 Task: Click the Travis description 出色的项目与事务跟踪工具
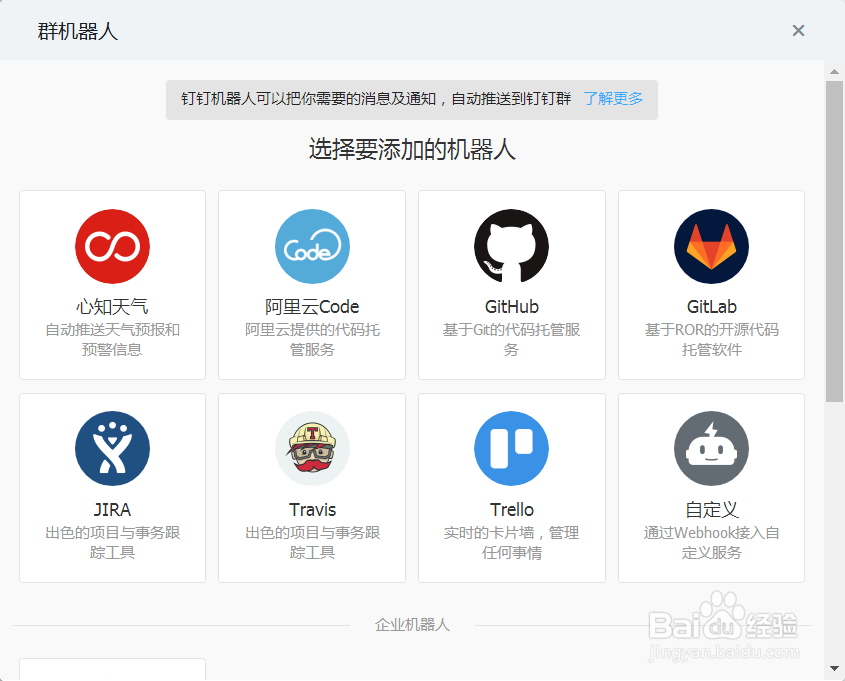coord(312,543)
